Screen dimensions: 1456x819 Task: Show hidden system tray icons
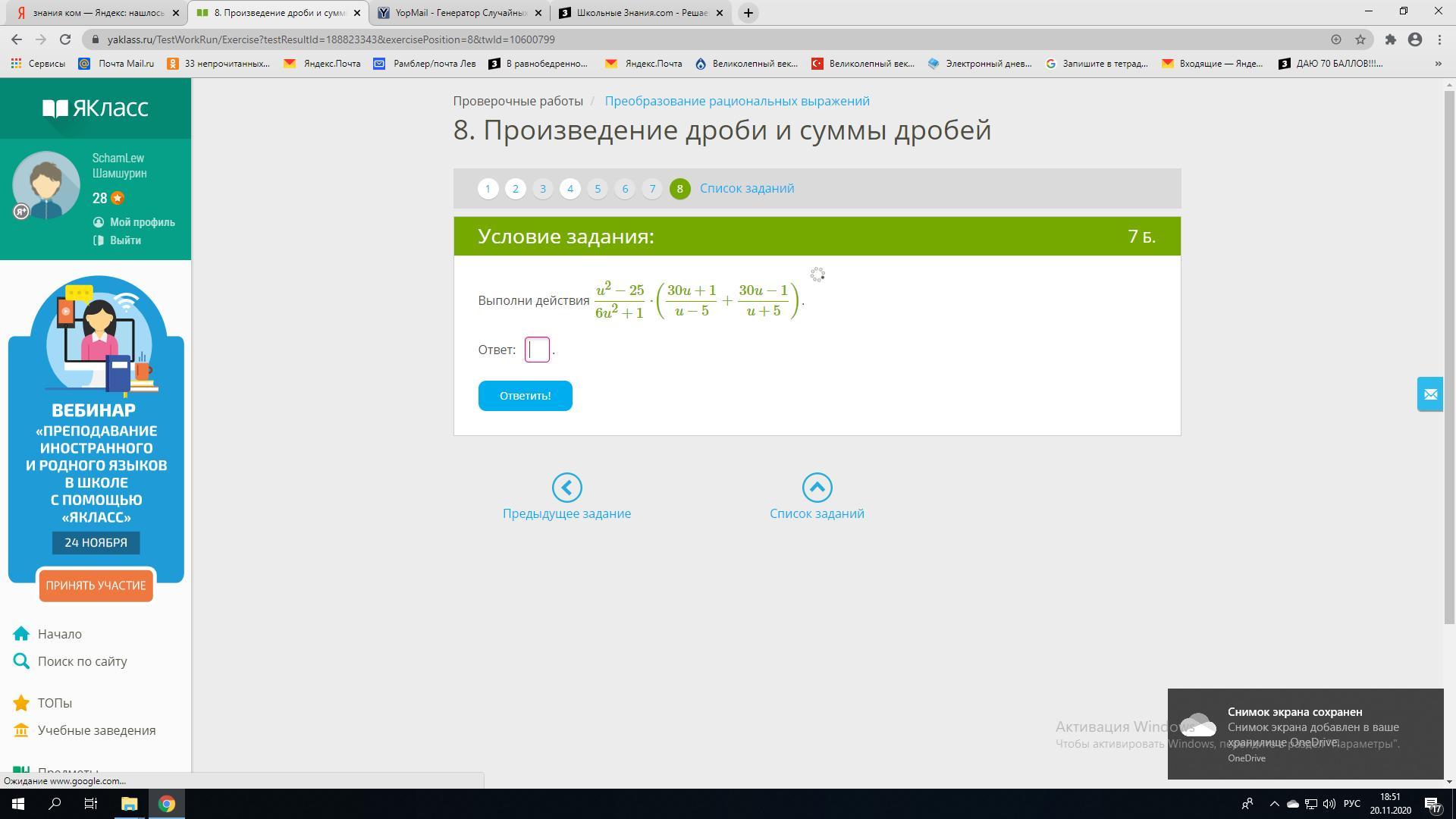(x=1274, y=804)
